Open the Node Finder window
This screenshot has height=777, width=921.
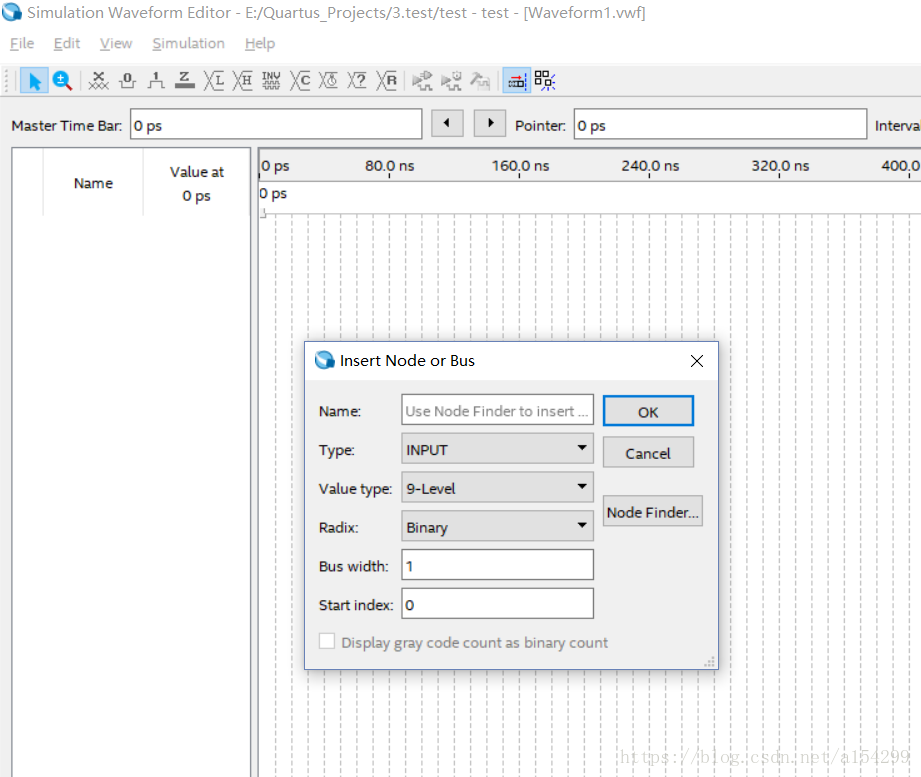pos(653,512)
